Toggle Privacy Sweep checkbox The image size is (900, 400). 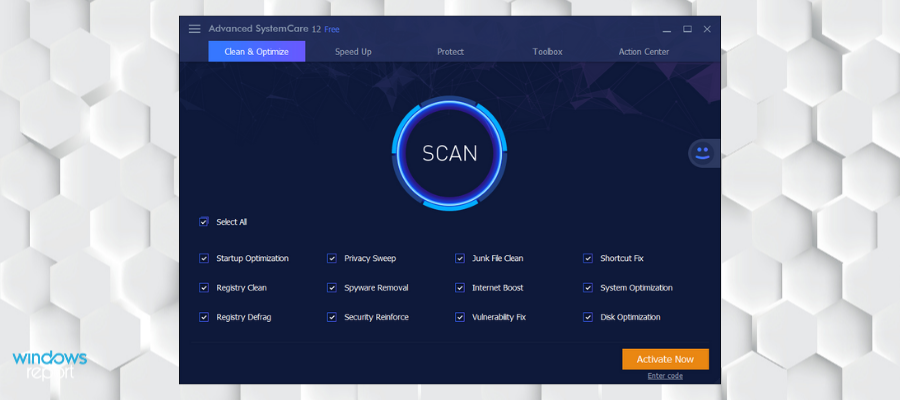click(332, 258)
